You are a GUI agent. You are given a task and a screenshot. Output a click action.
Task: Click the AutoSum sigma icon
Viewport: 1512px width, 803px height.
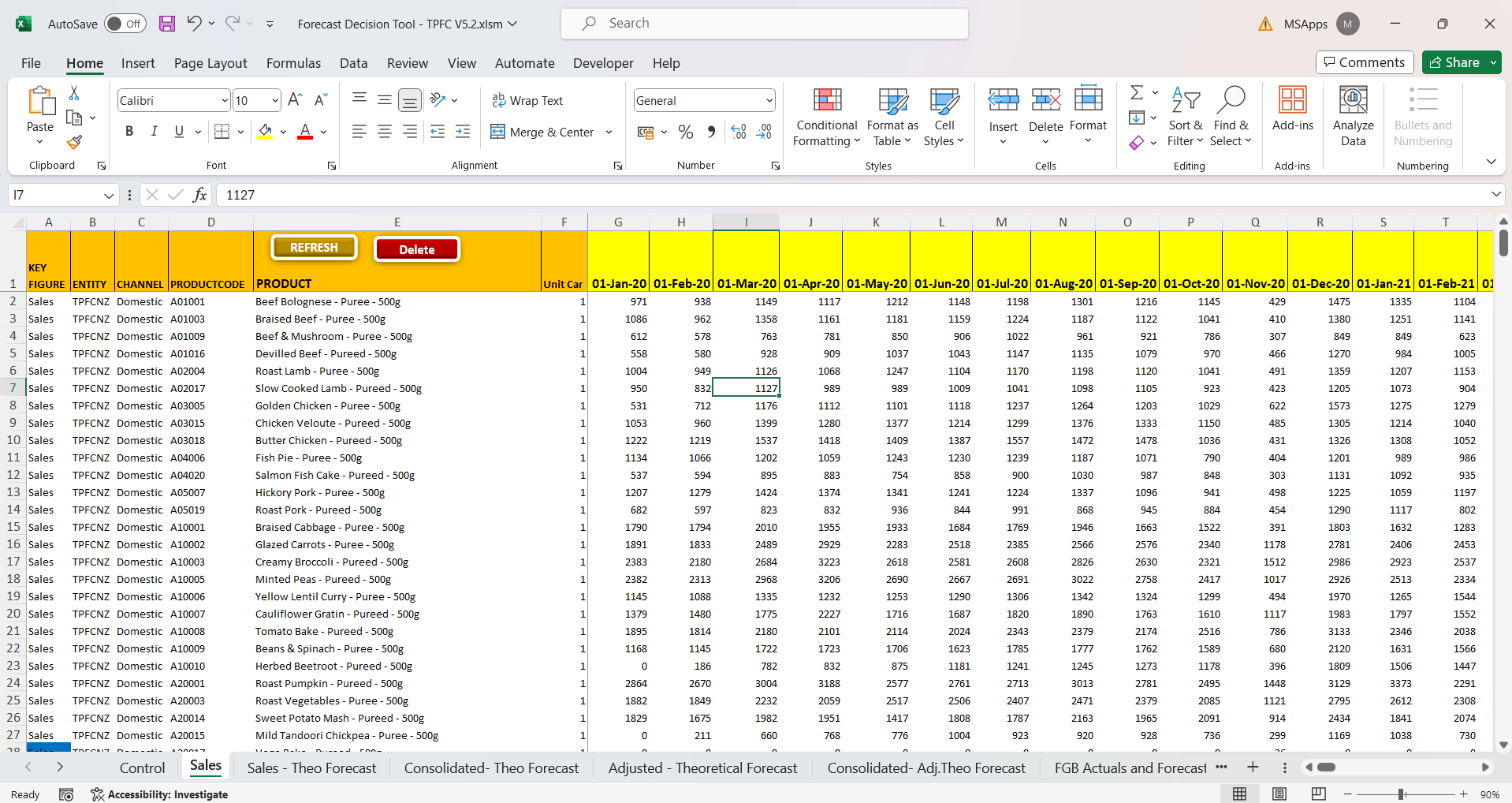tap(1136, 93)
